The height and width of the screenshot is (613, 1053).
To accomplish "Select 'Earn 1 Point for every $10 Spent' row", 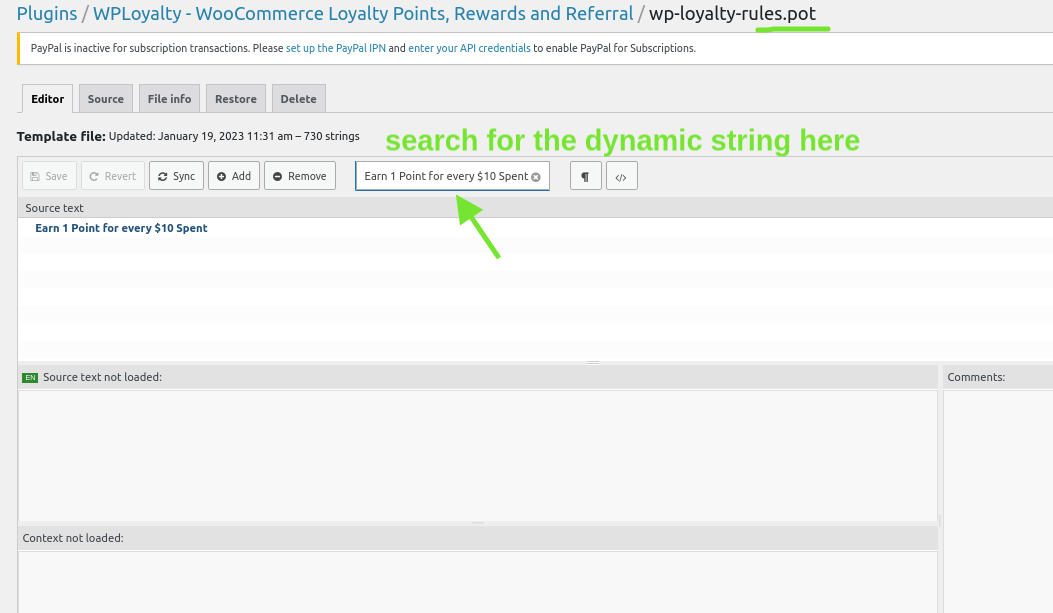I will point(535,228).
